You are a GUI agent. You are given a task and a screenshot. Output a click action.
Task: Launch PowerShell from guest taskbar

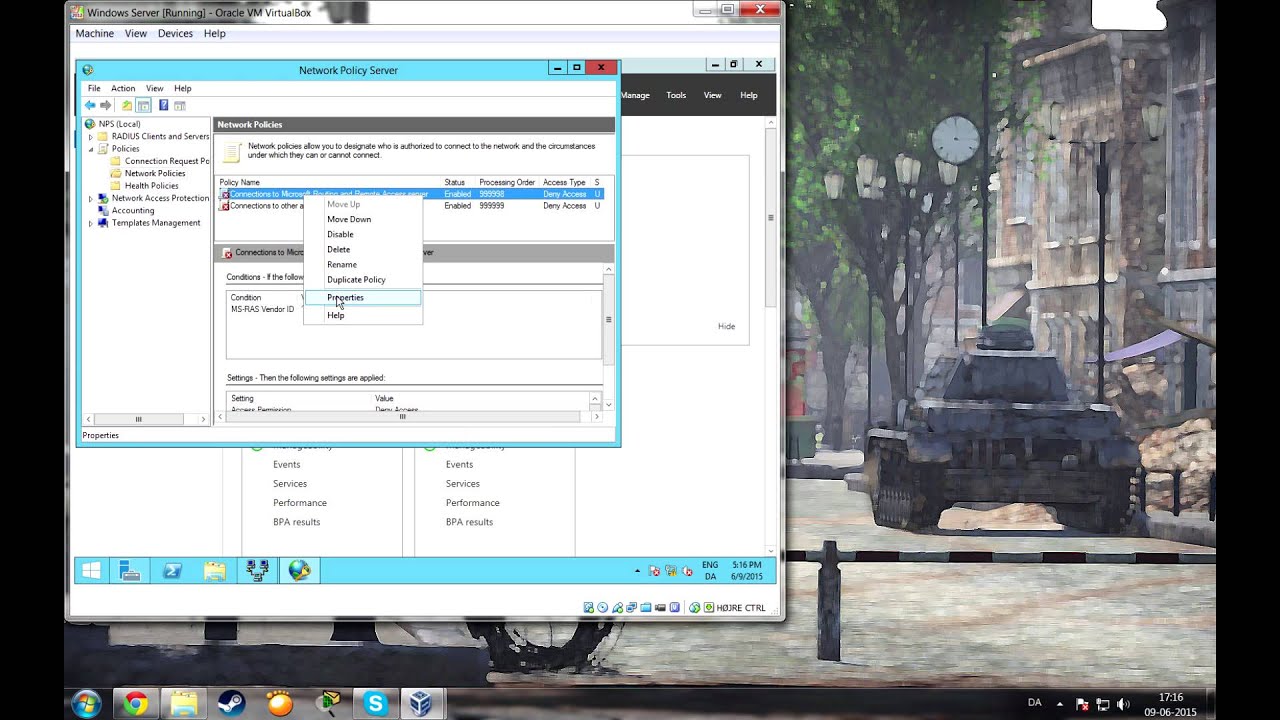tap(172, 570)
